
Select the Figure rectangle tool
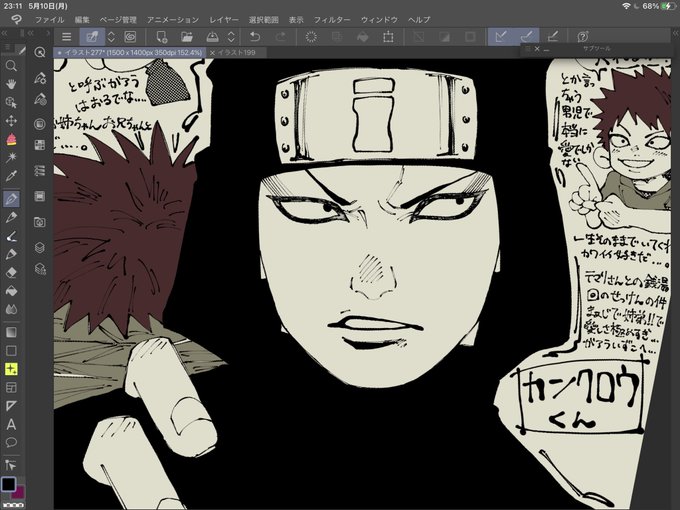coord(11,350)
